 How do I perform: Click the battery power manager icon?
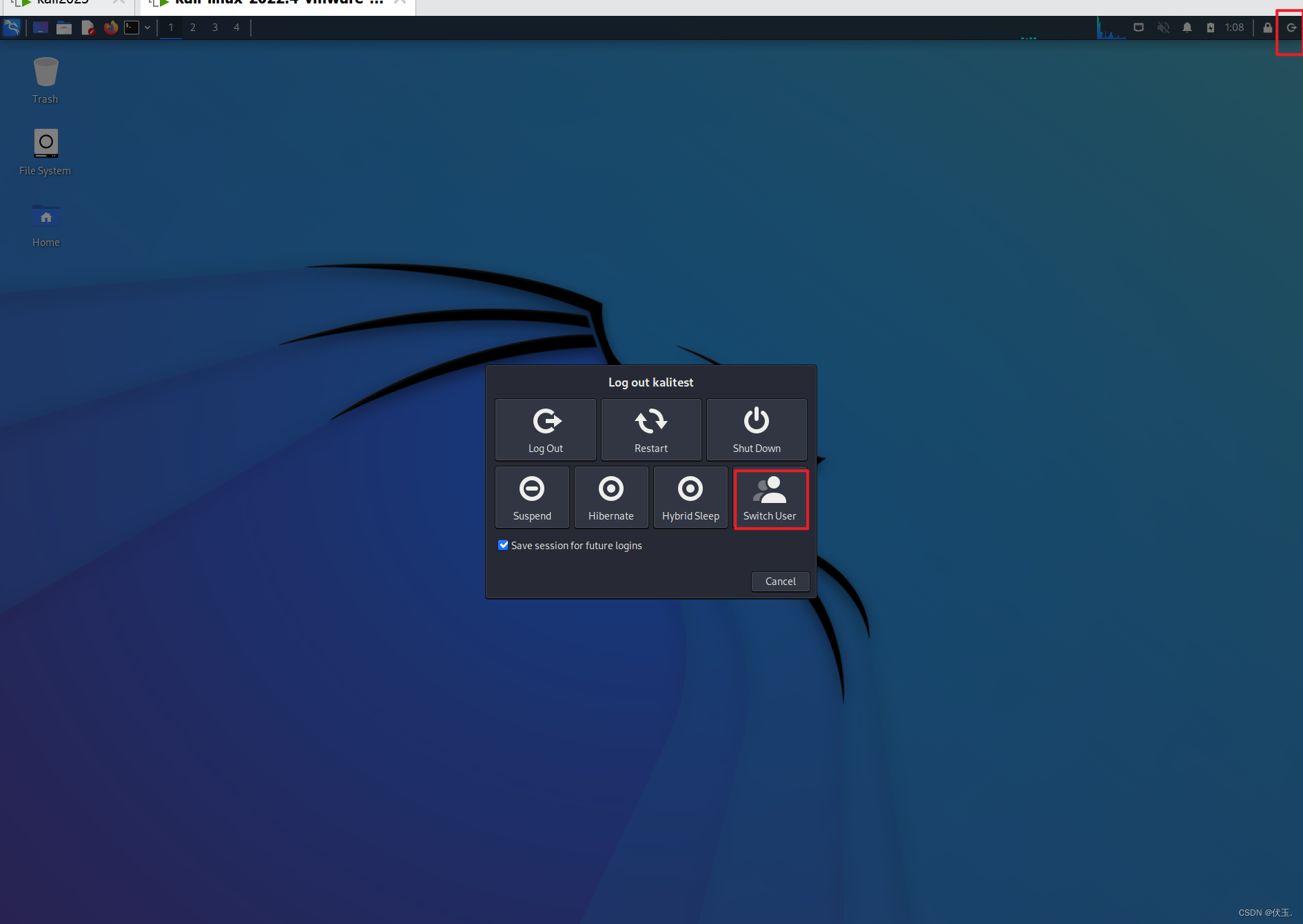1211,28
